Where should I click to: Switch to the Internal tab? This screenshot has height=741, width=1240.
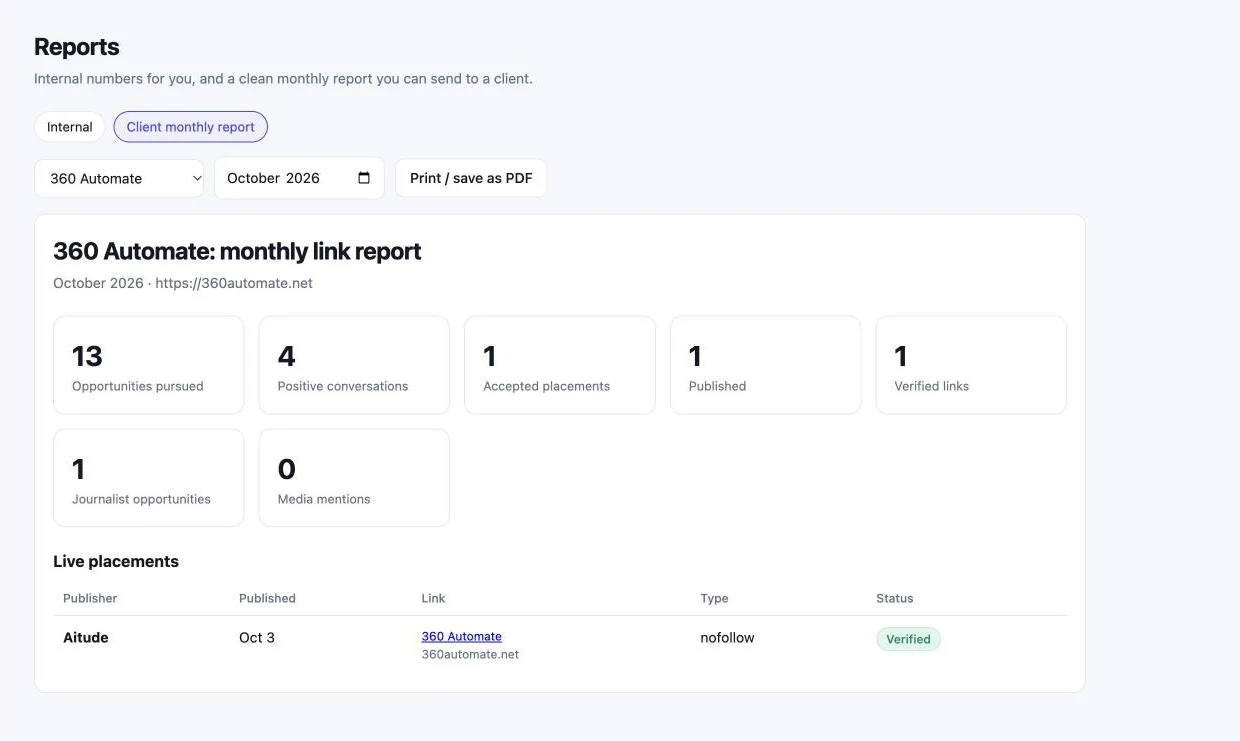point(70,127)
